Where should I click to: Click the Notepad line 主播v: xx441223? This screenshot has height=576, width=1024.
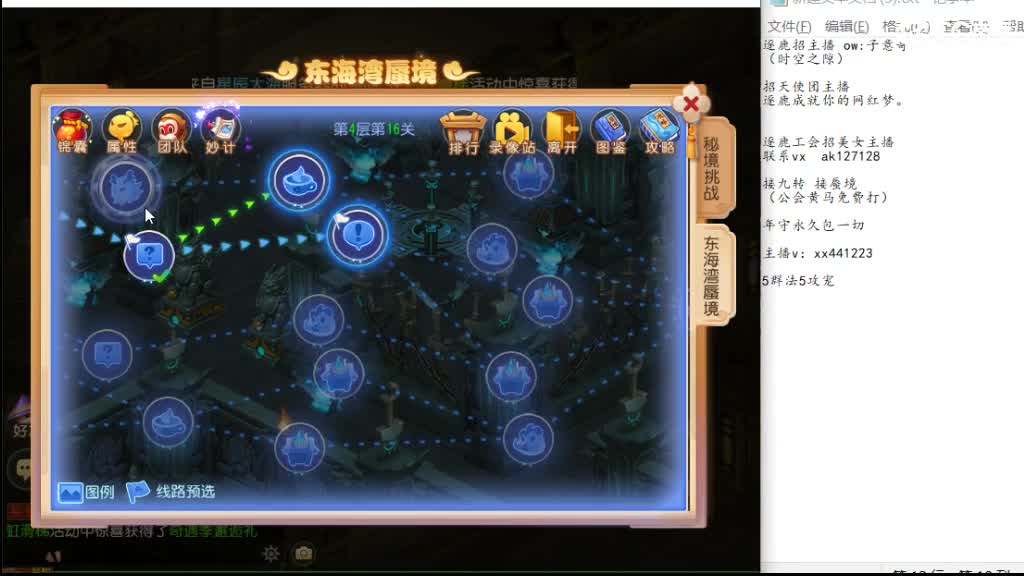[818, 253]
